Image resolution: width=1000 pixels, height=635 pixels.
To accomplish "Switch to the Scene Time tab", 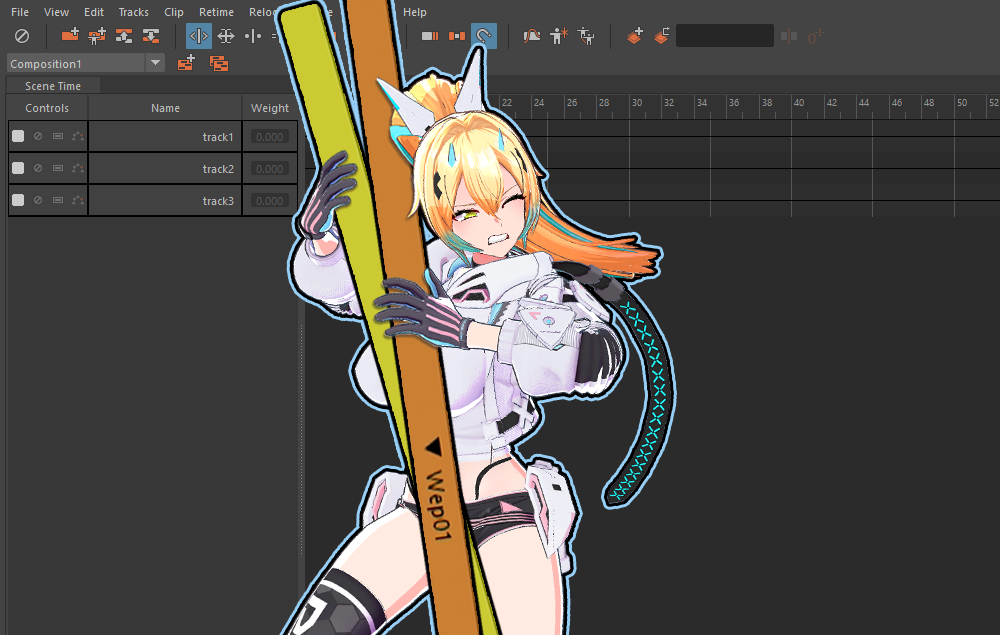I will tap(52, 86).
